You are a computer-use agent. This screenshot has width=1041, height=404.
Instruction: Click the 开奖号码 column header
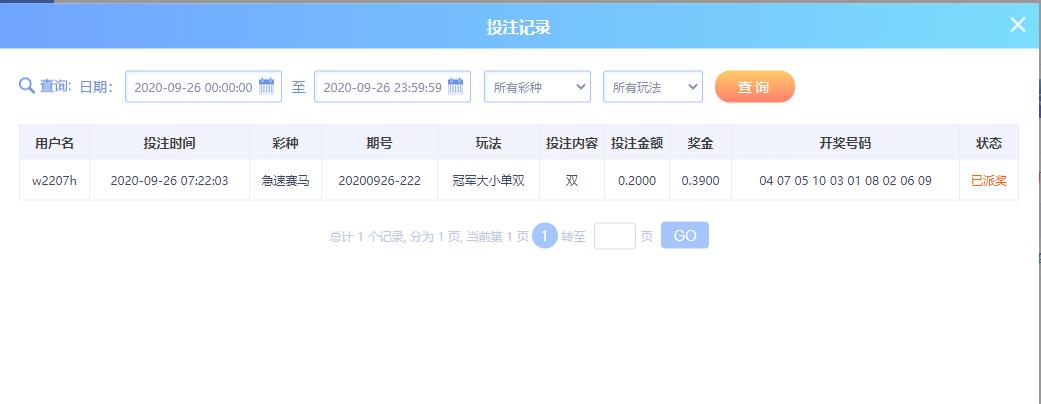click(x=845, y=143)
